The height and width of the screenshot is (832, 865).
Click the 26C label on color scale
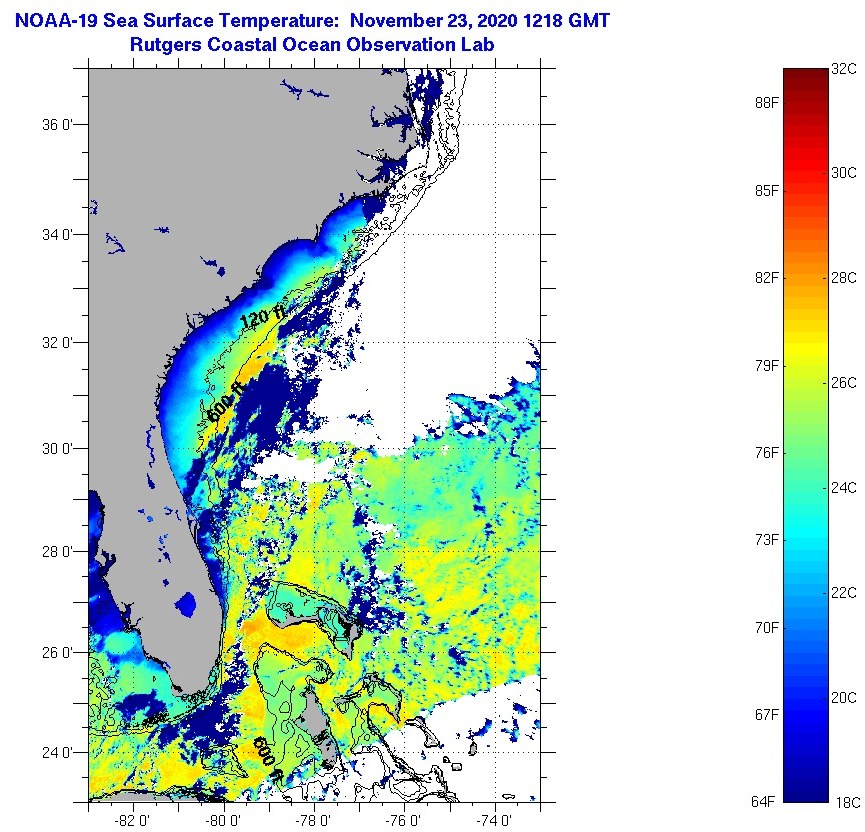point(844,383)
